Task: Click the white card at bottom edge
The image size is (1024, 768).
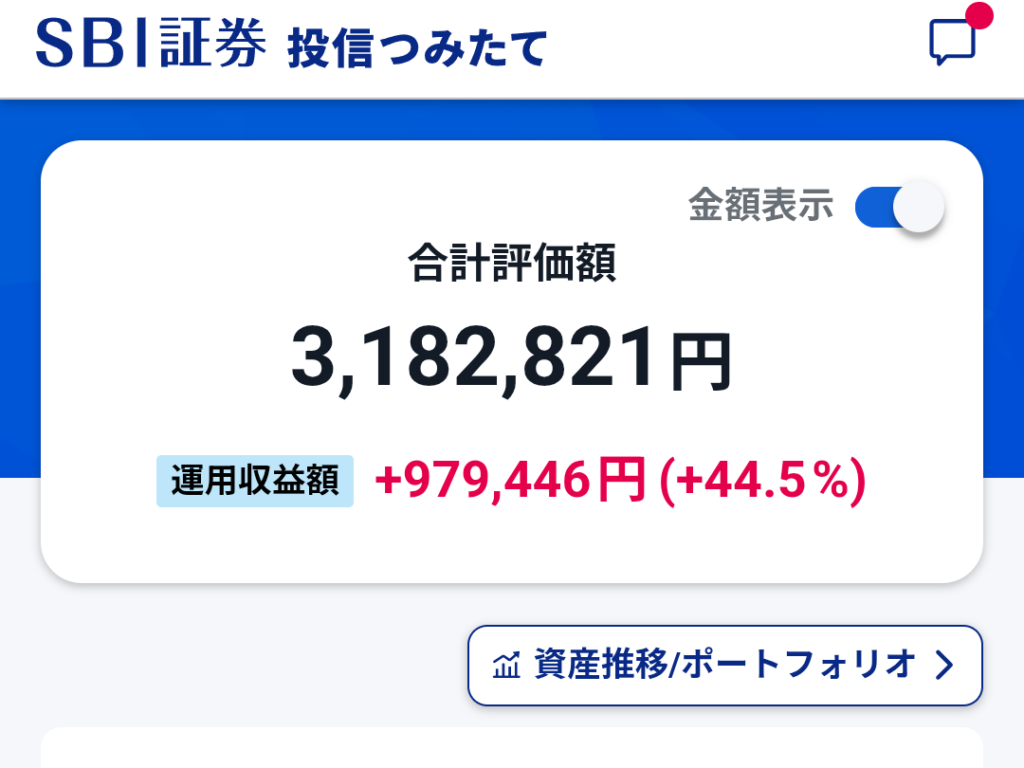Action: (x=511, y=749)
